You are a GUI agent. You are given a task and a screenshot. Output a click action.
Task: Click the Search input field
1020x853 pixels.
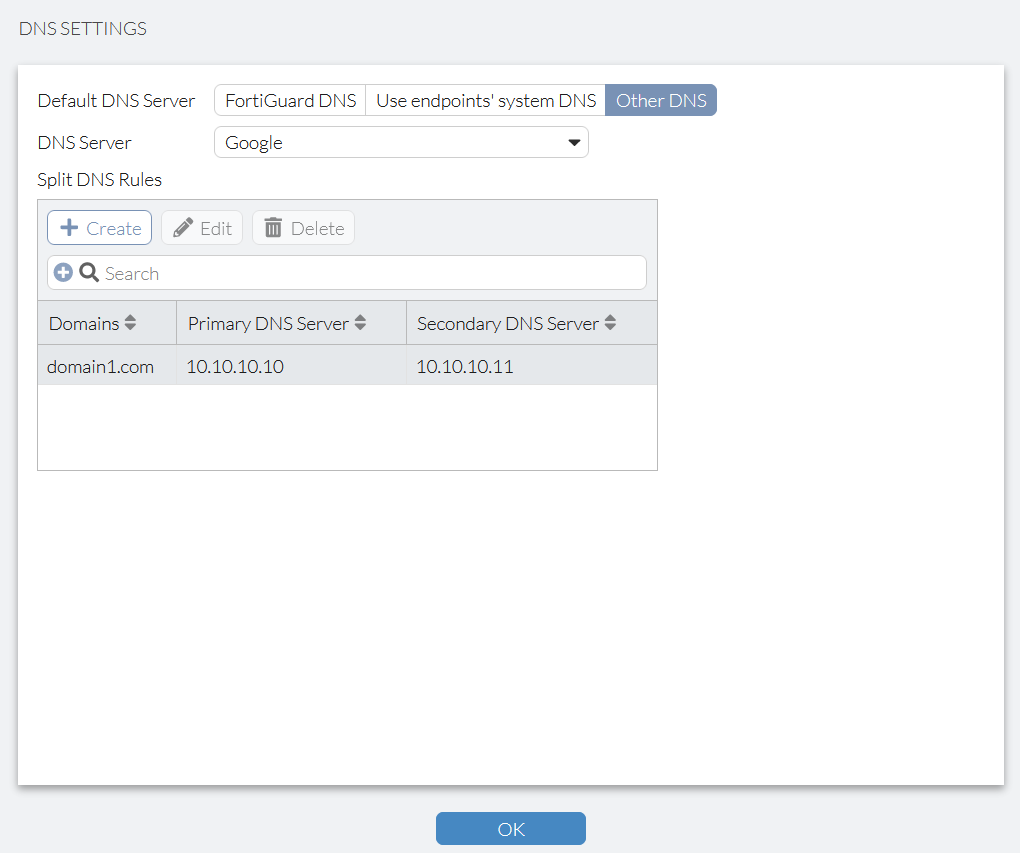coord(300,272)
